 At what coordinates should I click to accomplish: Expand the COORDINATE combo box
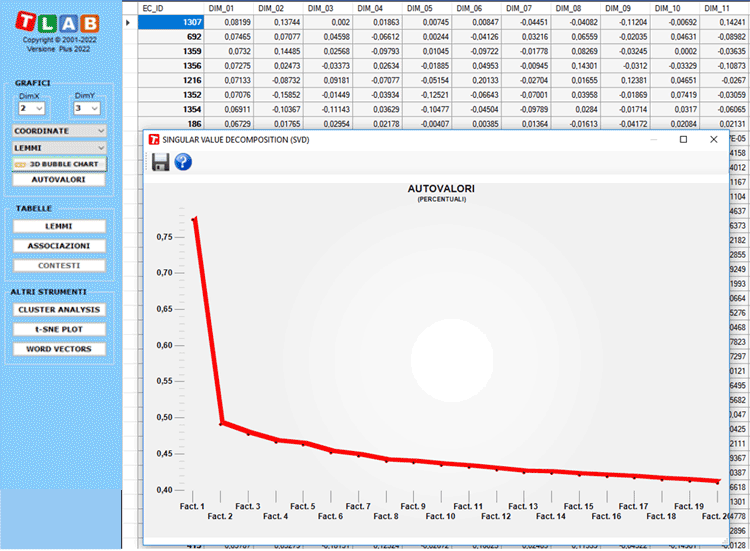point(59,131)
